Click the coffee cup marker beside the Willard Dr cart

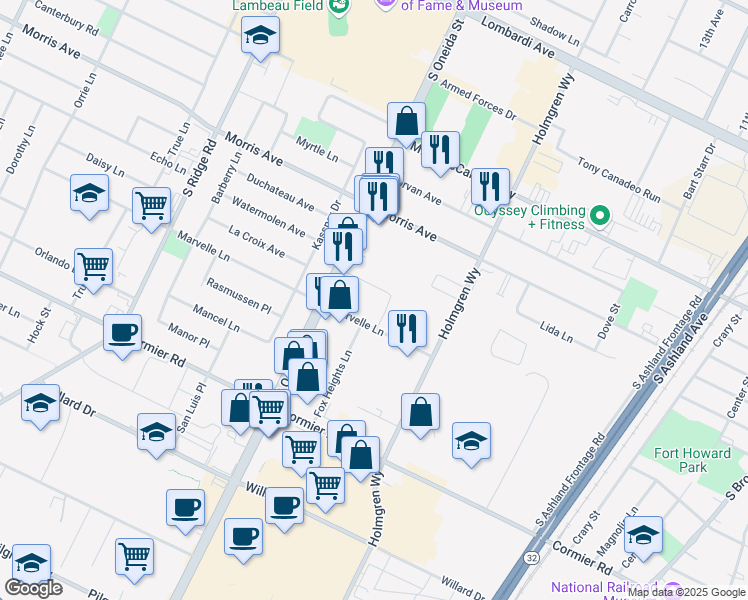(x=284, y=509)
